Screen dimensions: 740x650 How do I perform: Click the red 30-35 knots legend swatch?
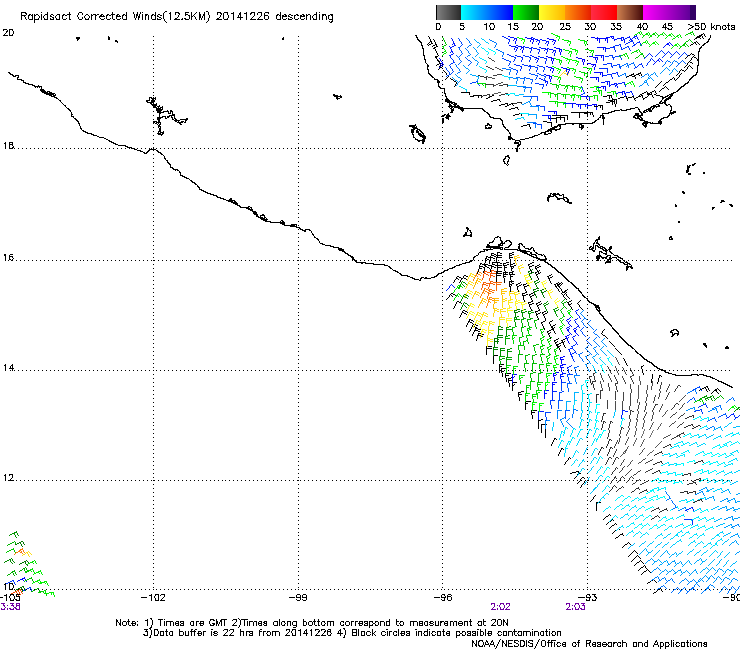tap(604, 12)
